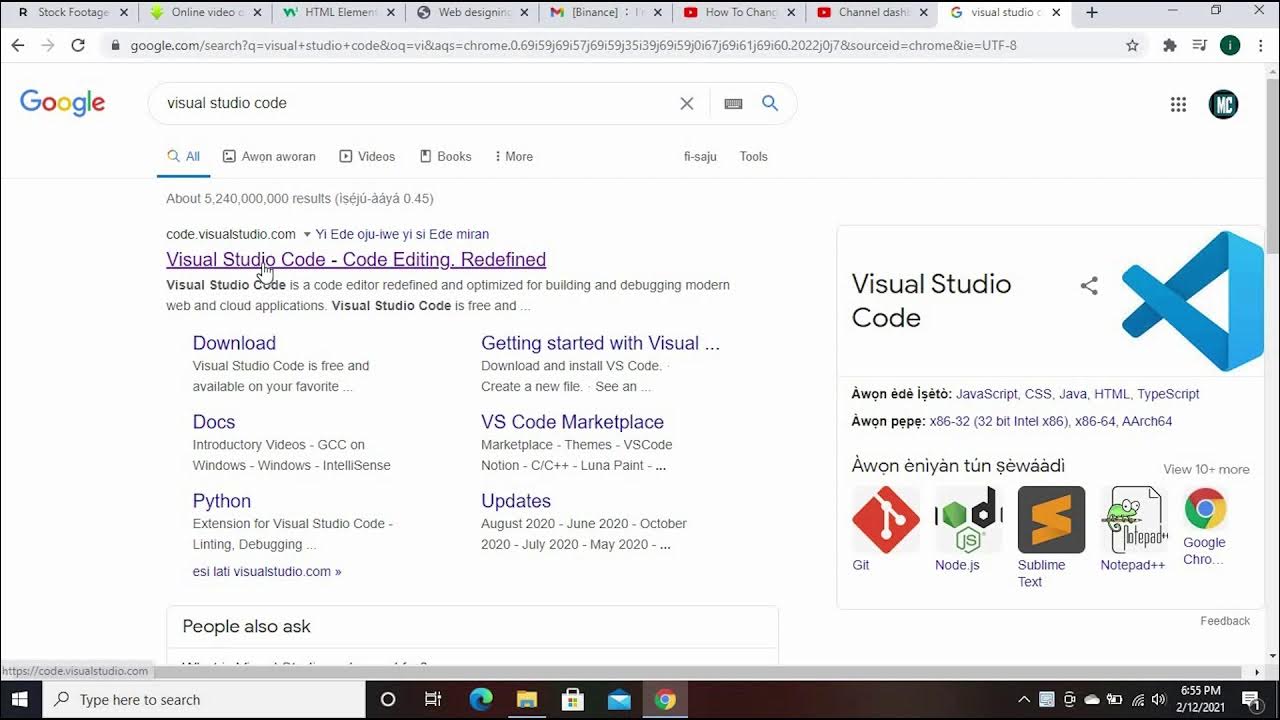This screenshot has width=1280, height=720.
Task: Select the All results tab
Action: coord(183,156)
